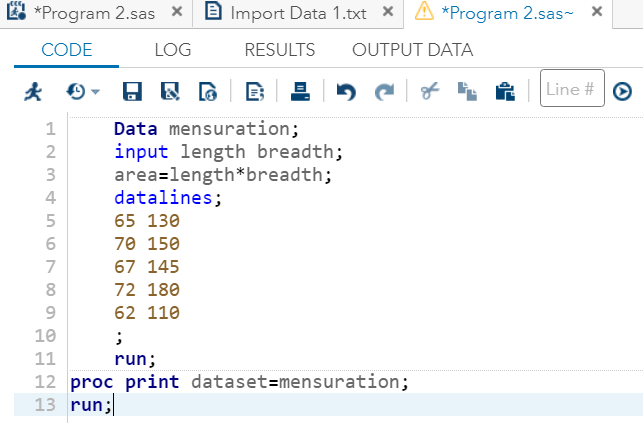Print the code with the printer icon
This screenshot has width=643, height=423.
[300, 91]
